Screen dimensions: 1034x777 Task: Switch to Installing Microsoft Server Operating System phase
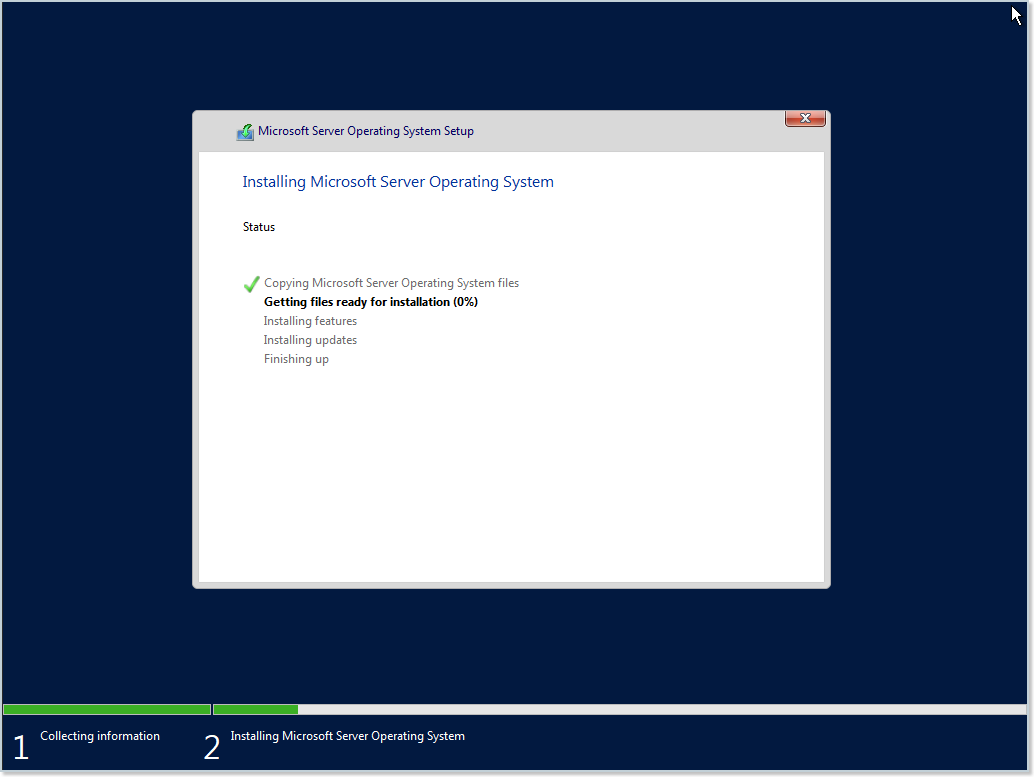(x=347, y=736)
